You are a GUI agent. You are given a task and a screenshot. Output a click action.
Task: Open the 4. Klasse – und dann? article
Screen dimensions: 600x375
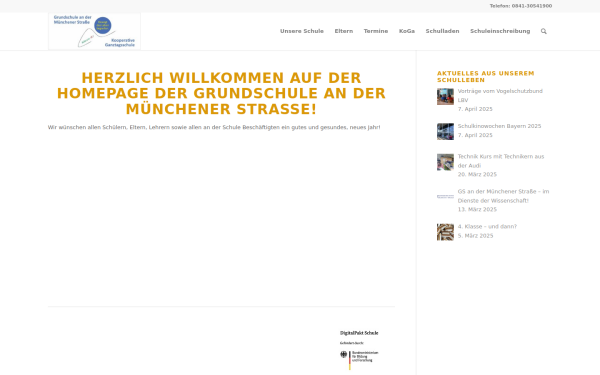(x=487, y=227)
